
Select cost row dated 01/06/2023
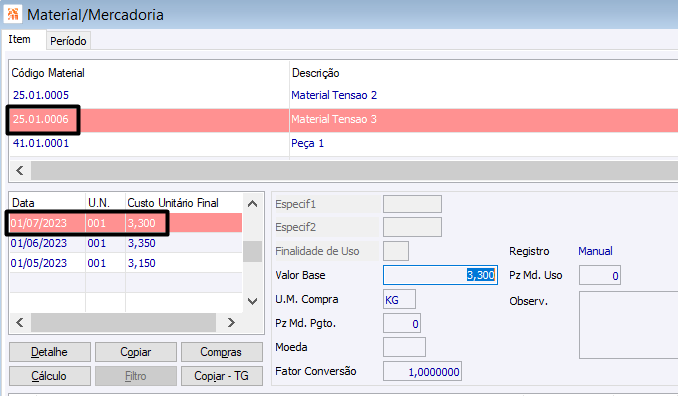126,243
